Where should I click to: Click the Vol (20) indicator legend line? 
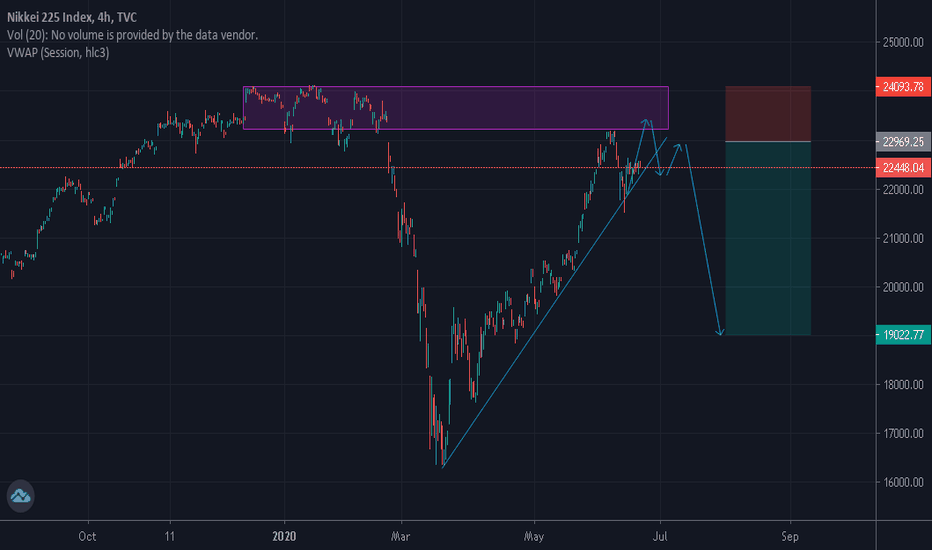coord(133,35)
